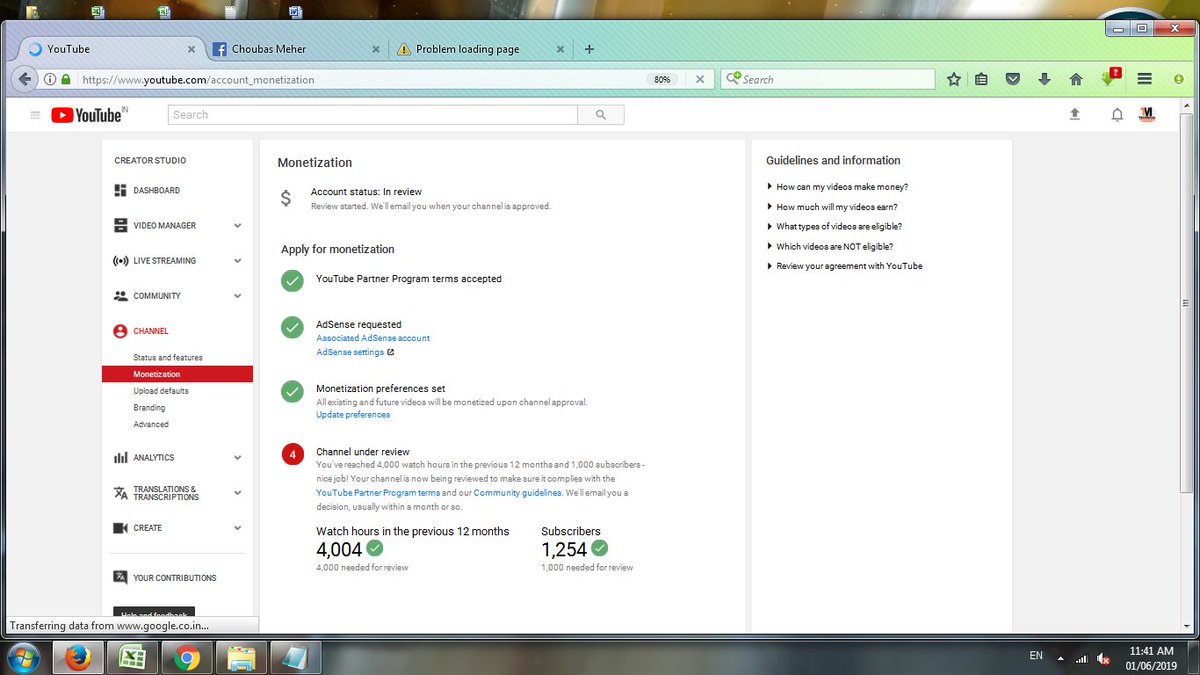Open Firefox downloads arrow
Viewport: 1200px width, 675px height.
click(1044, 79)
